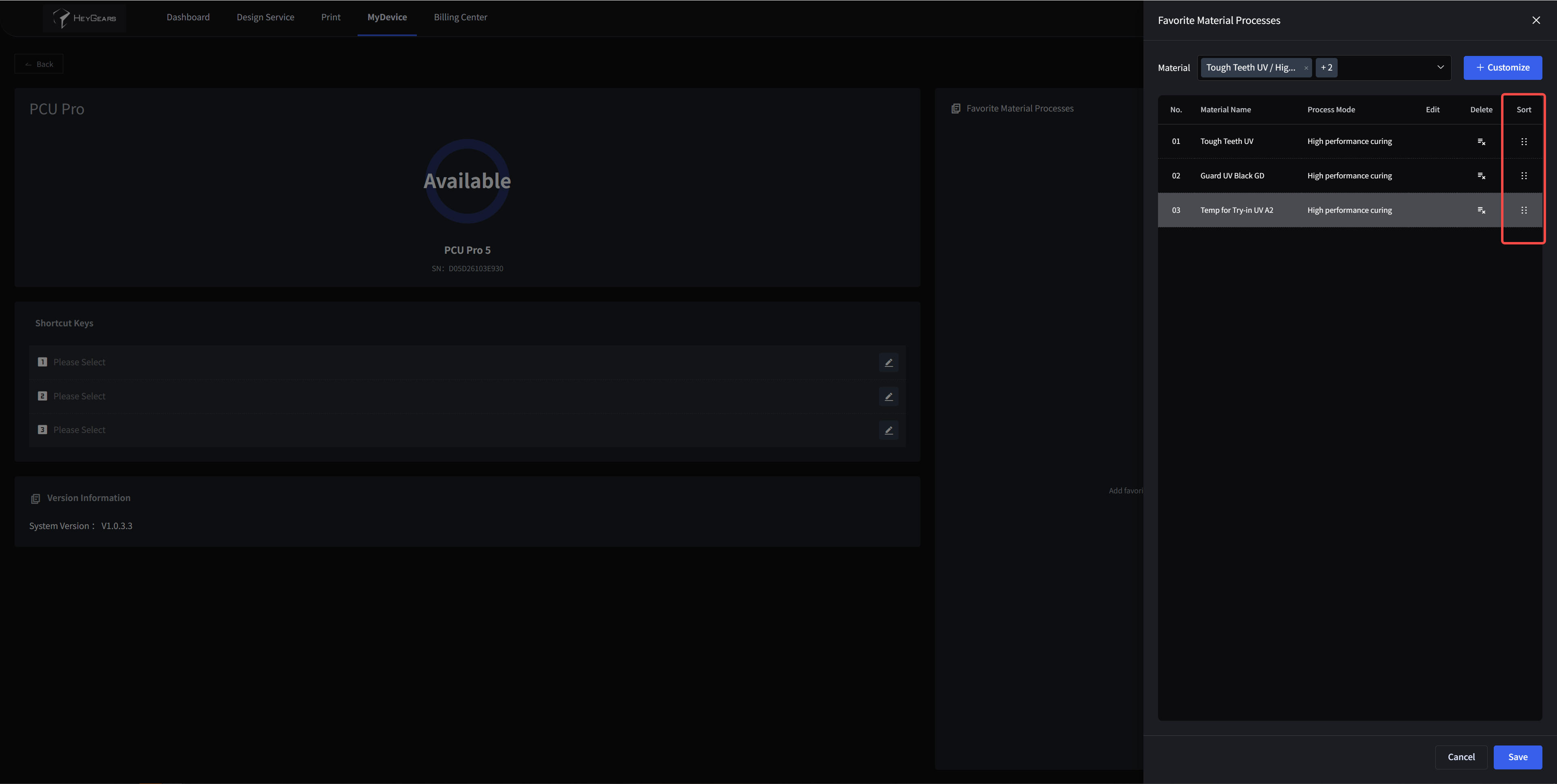1557x784 pixels.
Task: Edit shortcut key 2
Action: coord(888,396)
